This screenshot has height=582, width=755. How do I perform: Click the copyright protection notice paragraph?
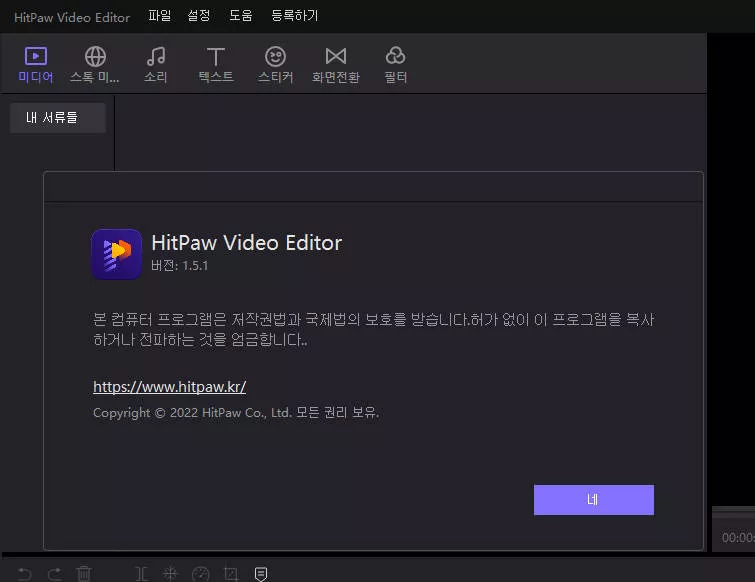coord(374,329)
